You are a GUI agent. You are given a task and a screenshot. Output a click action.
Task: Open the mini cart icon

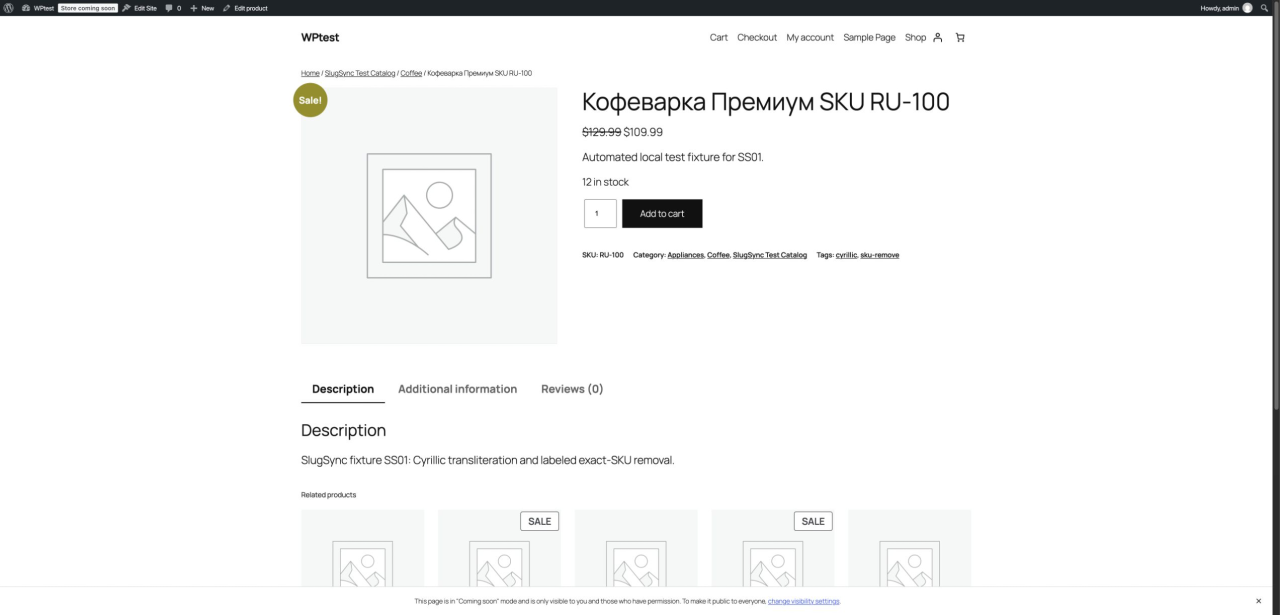(960, 37)
